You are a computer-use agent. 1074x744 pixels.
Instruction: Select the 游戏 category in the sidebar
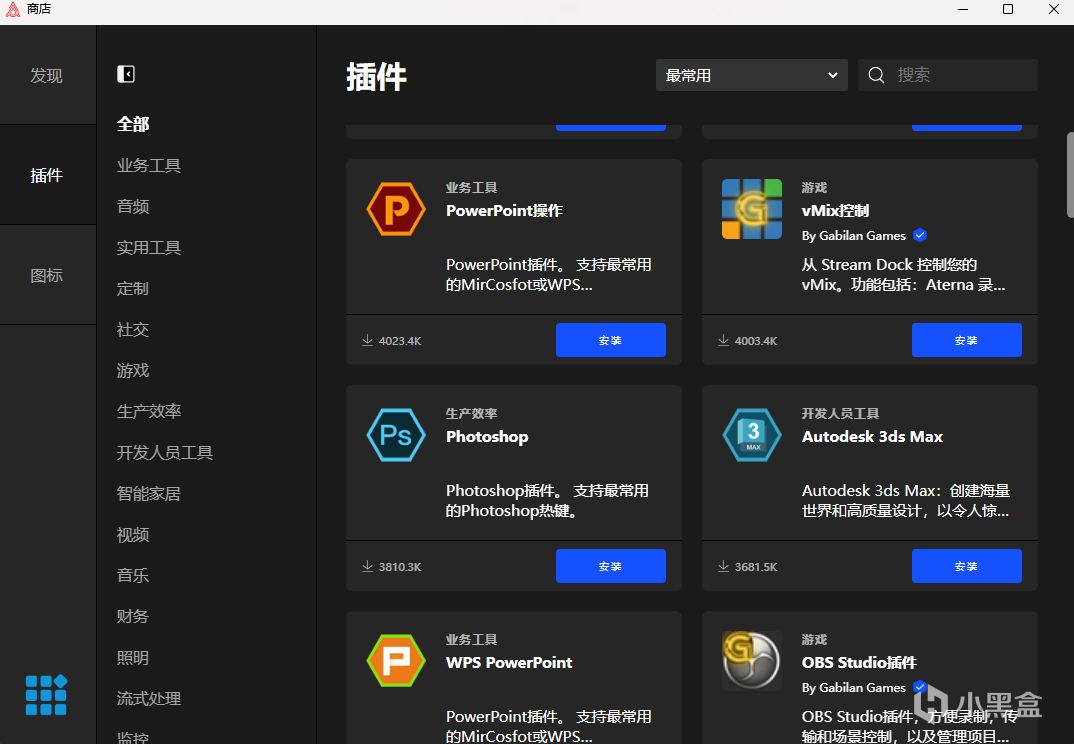133,371
